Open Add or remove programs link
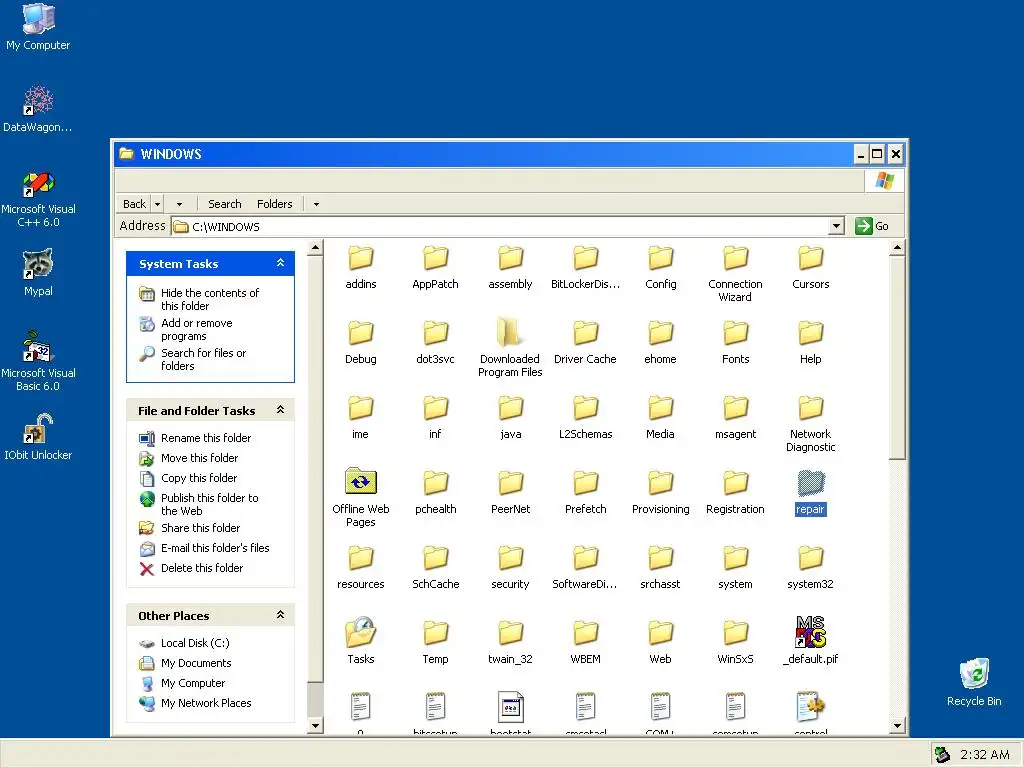 pos(197,329)
